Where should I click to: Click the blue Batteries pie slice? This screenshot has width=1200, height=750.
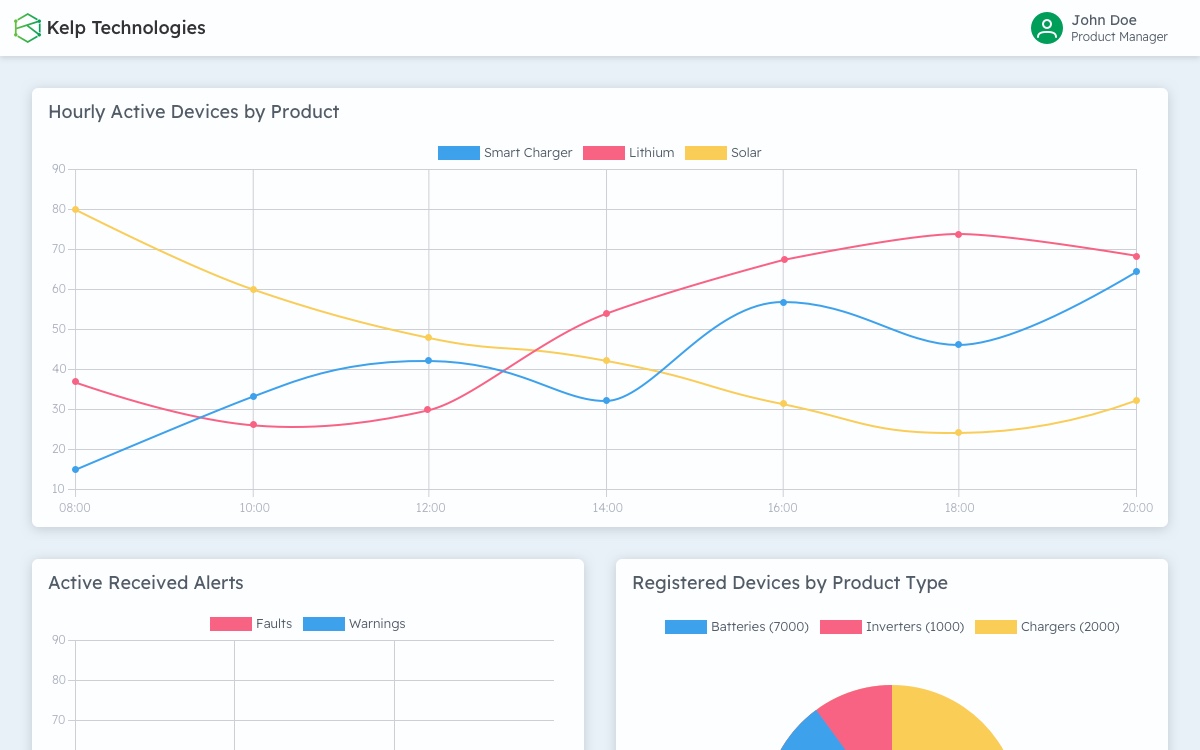812,734
